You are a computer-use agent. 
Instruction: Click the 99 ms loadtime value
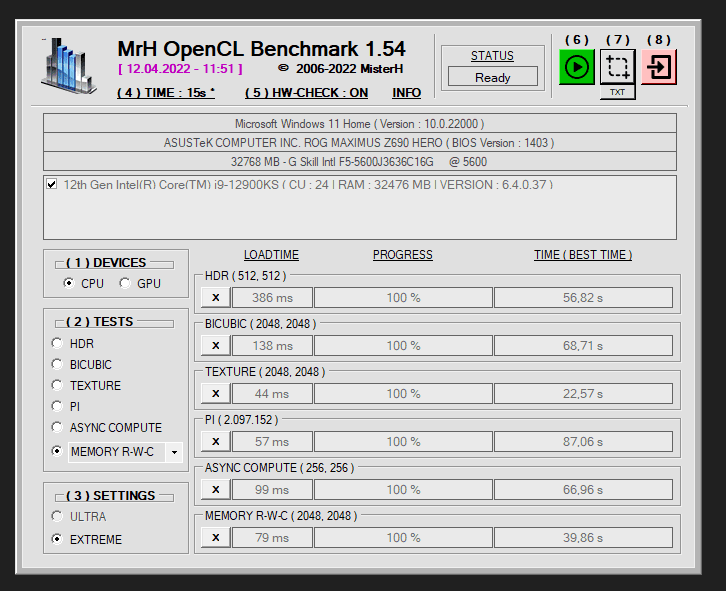pos(272,490)
